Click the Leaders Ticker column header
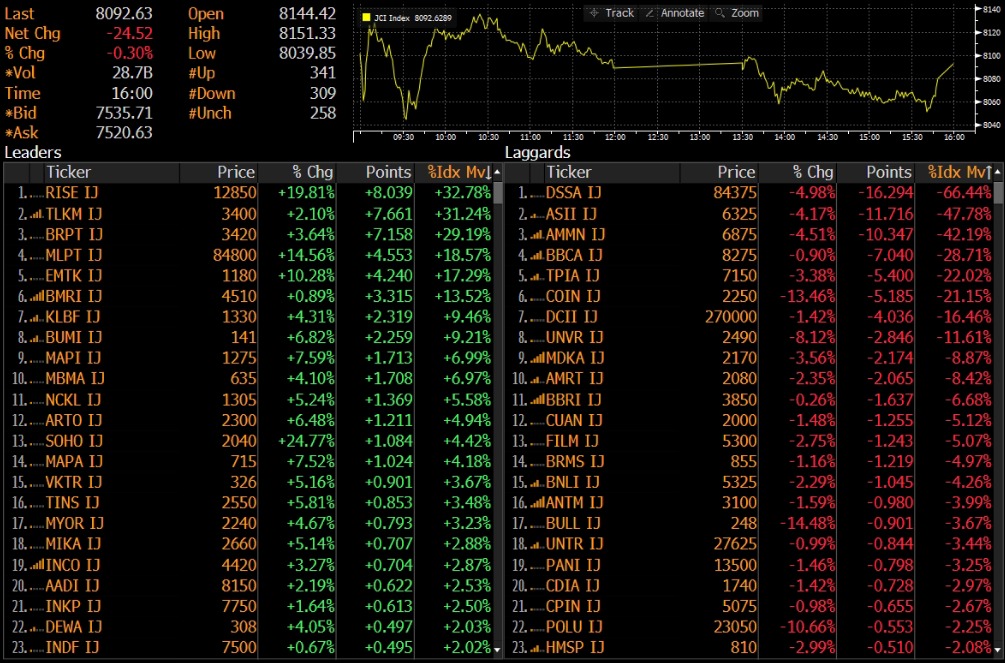 tap(68, 173)
